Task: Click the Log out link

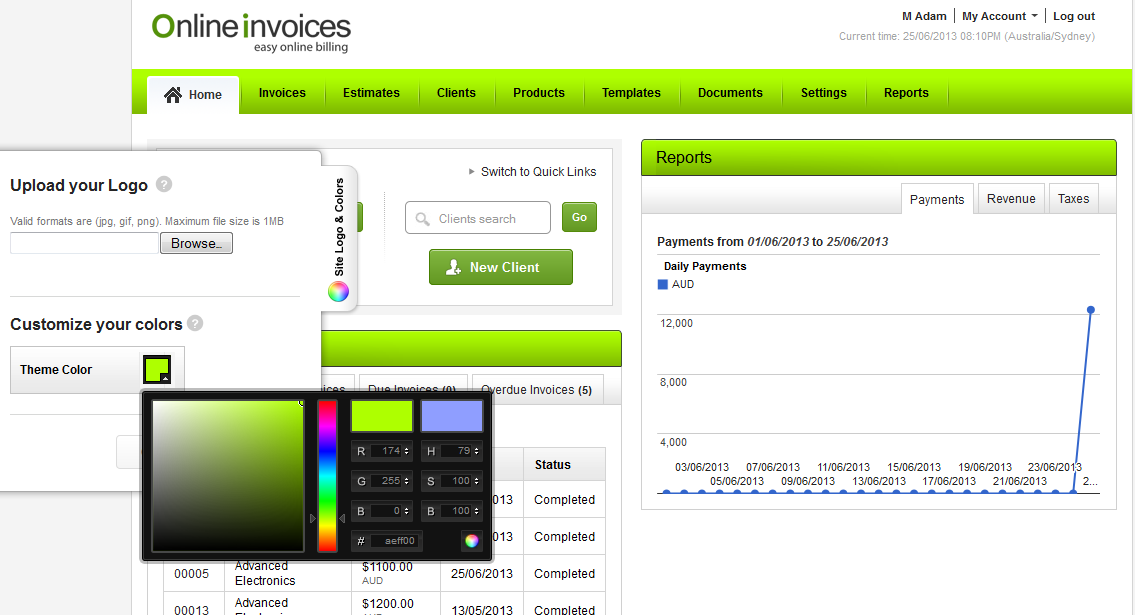Action: (1073, 16)
